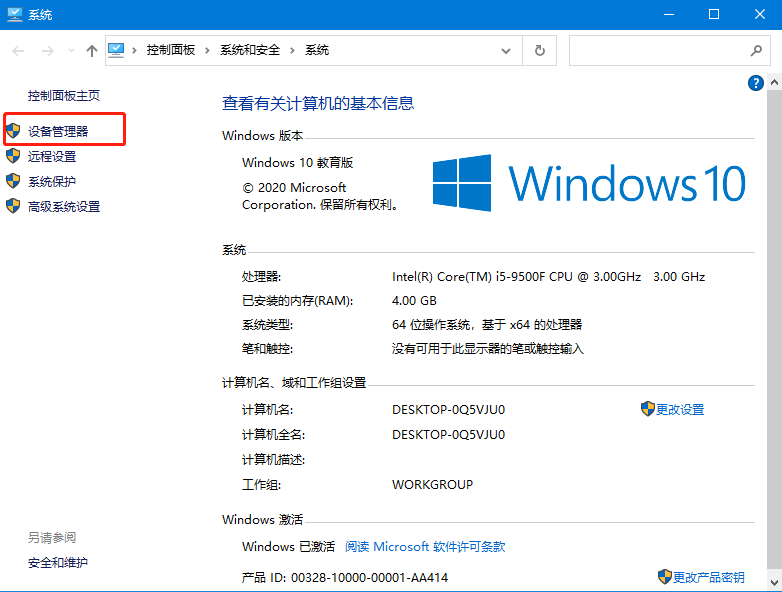Click shield icon beside 更改产品密钥

665,577
